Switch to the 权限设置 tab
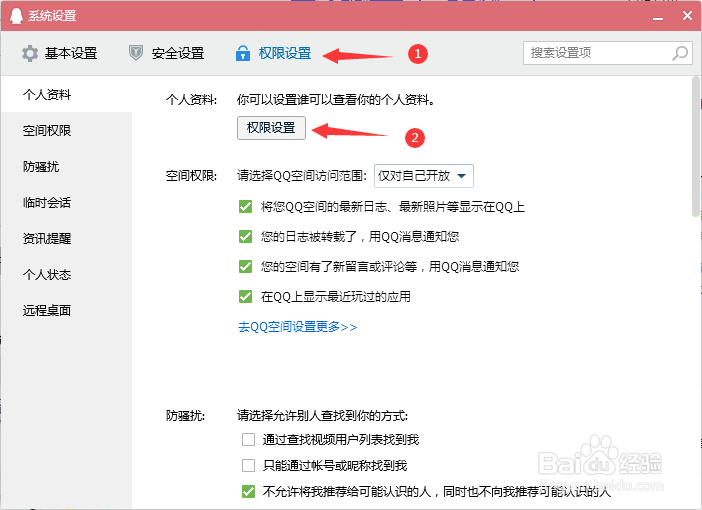 pos(274,53)
